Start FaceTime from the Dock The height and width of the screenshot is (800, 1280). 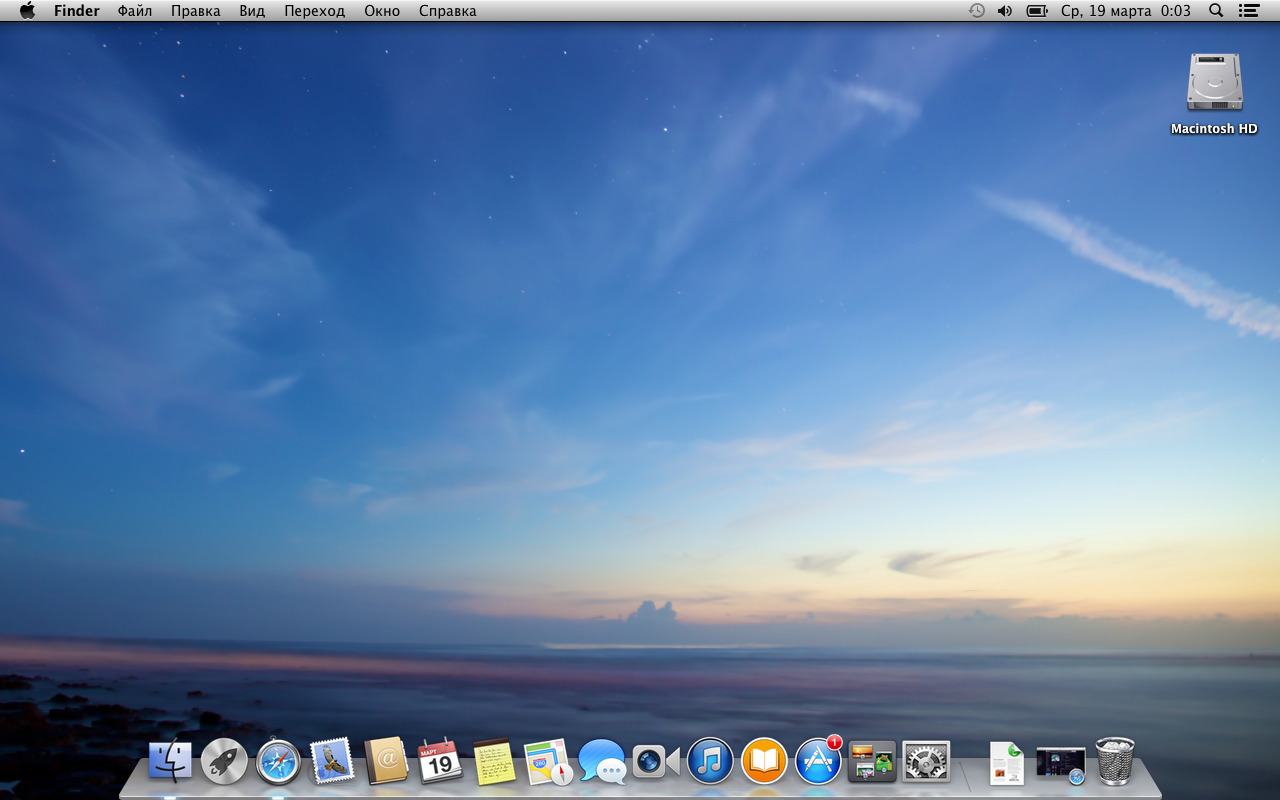(x=656, y=762)
